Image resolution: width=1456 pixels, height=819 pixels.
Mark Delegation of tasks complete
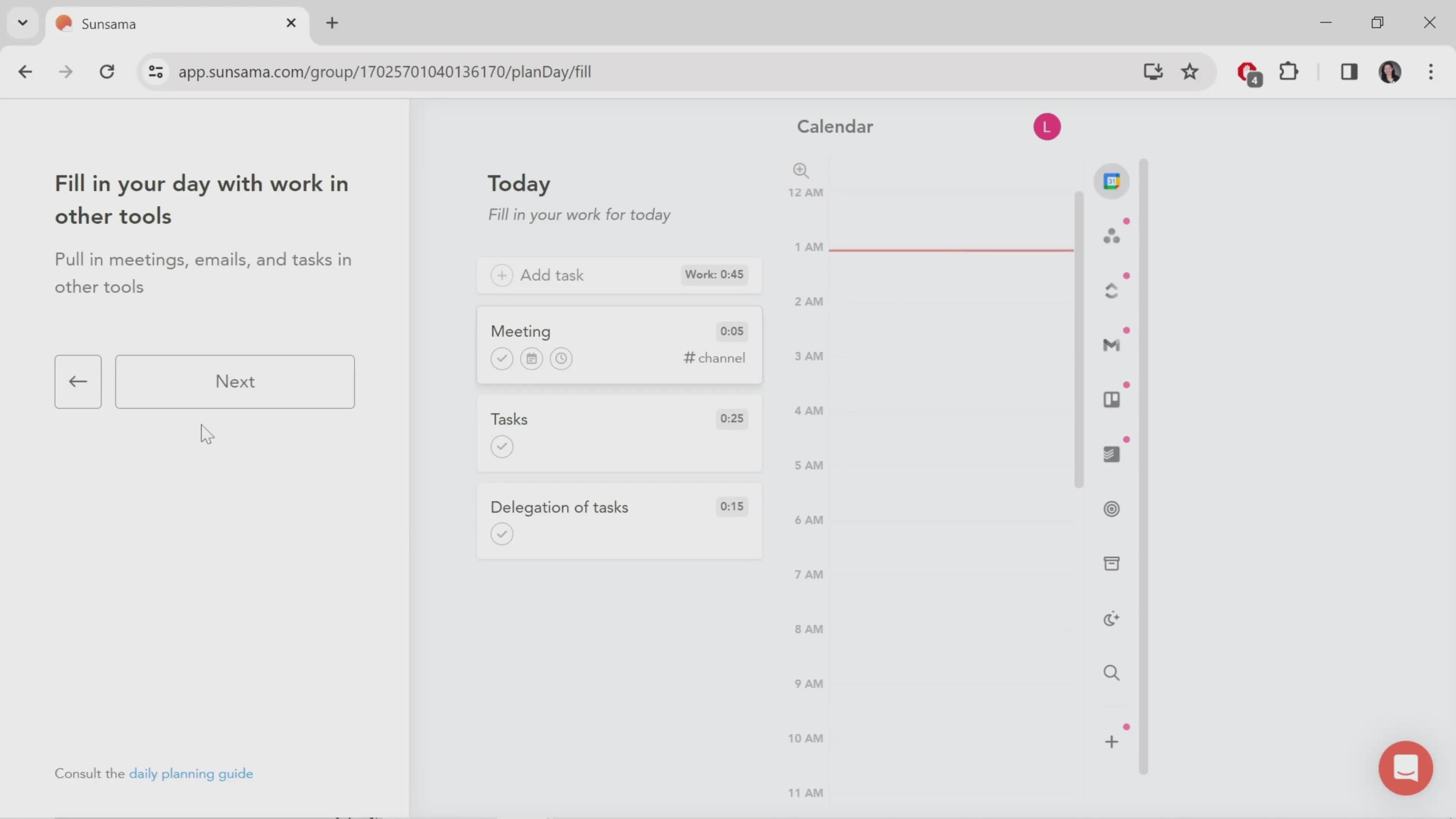[x=501, y=534]
